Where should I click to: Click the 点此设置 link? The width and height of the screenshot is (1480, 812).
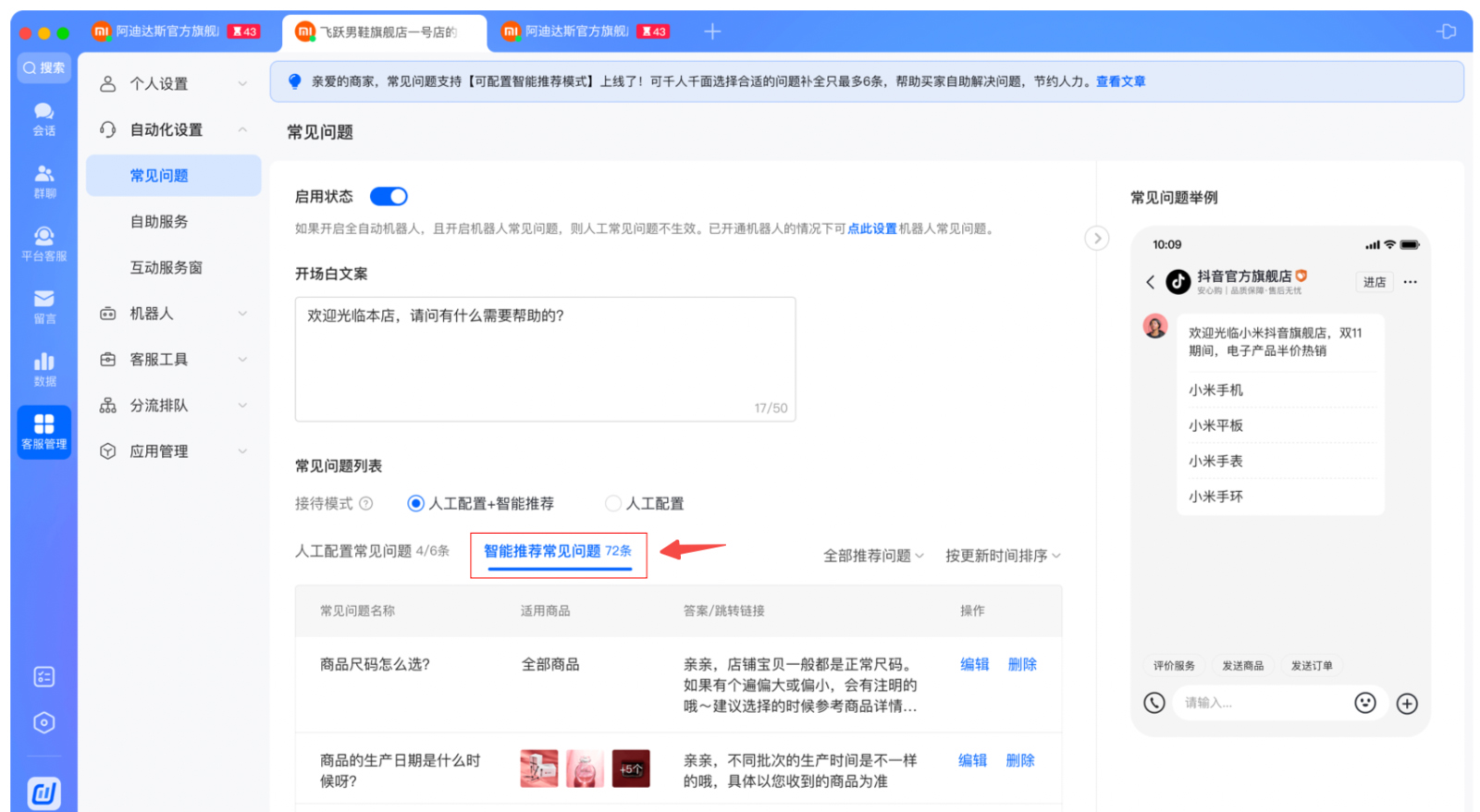pos(872,228)
